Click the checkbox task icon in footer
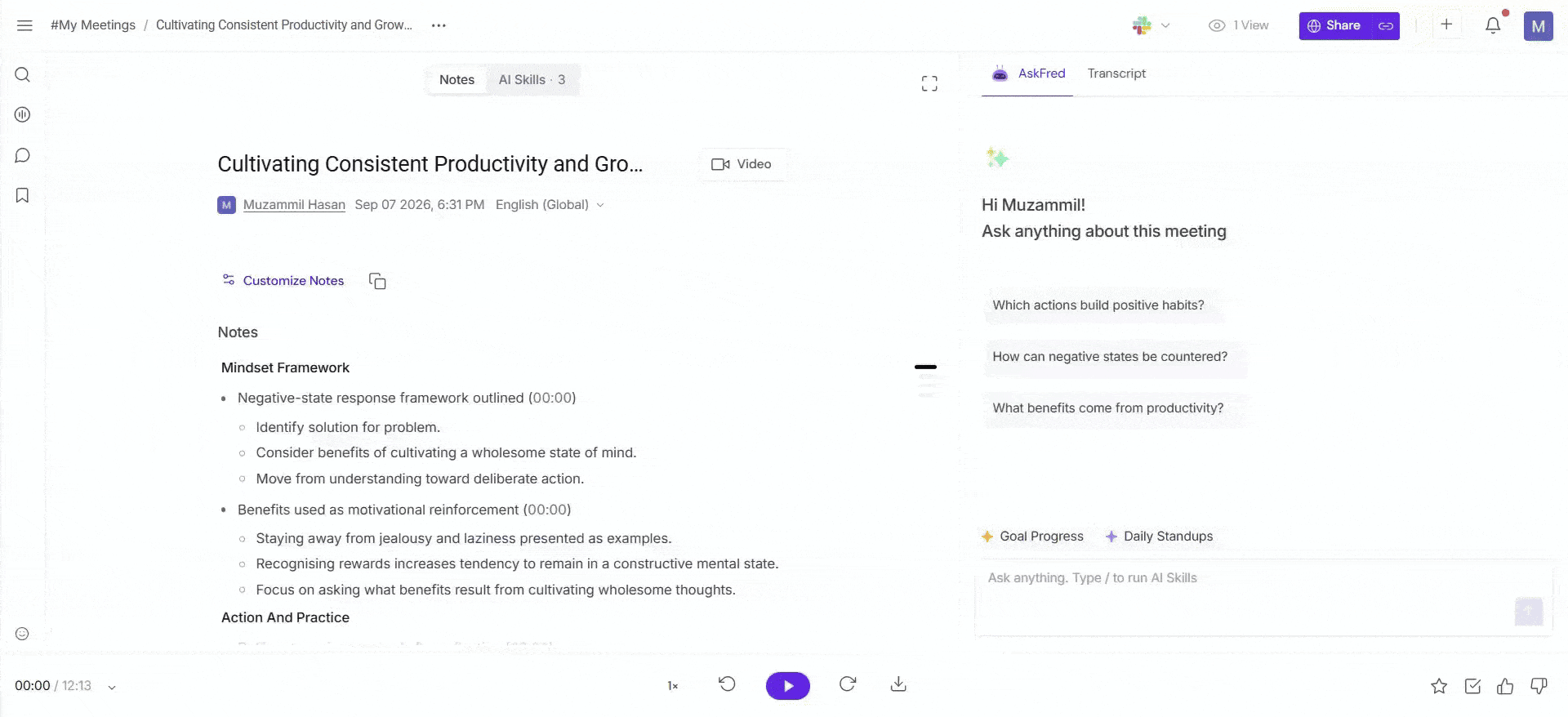 pos(1472,686)
